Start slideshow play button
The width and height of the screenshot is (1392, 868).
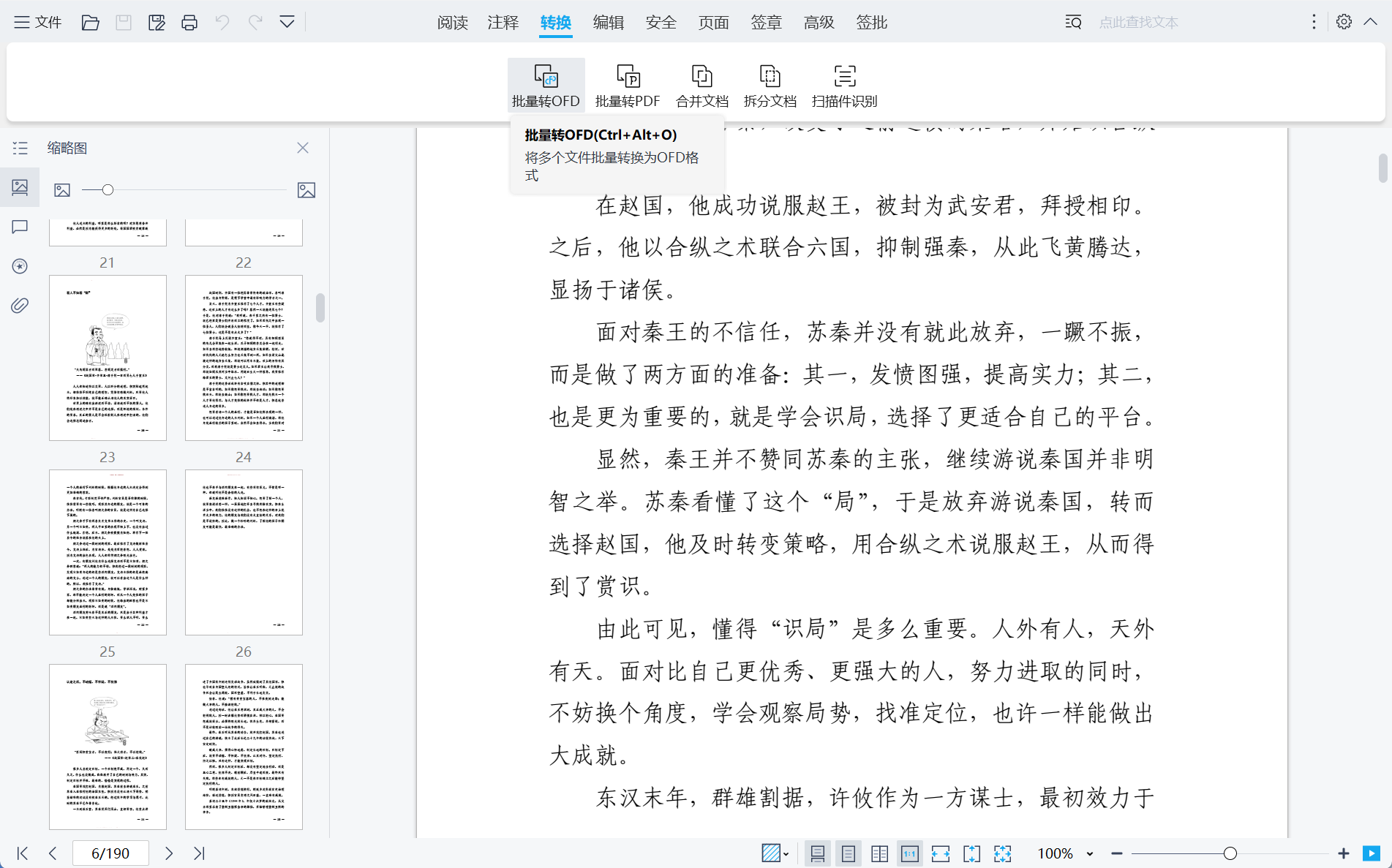[x=1372, y=853]
